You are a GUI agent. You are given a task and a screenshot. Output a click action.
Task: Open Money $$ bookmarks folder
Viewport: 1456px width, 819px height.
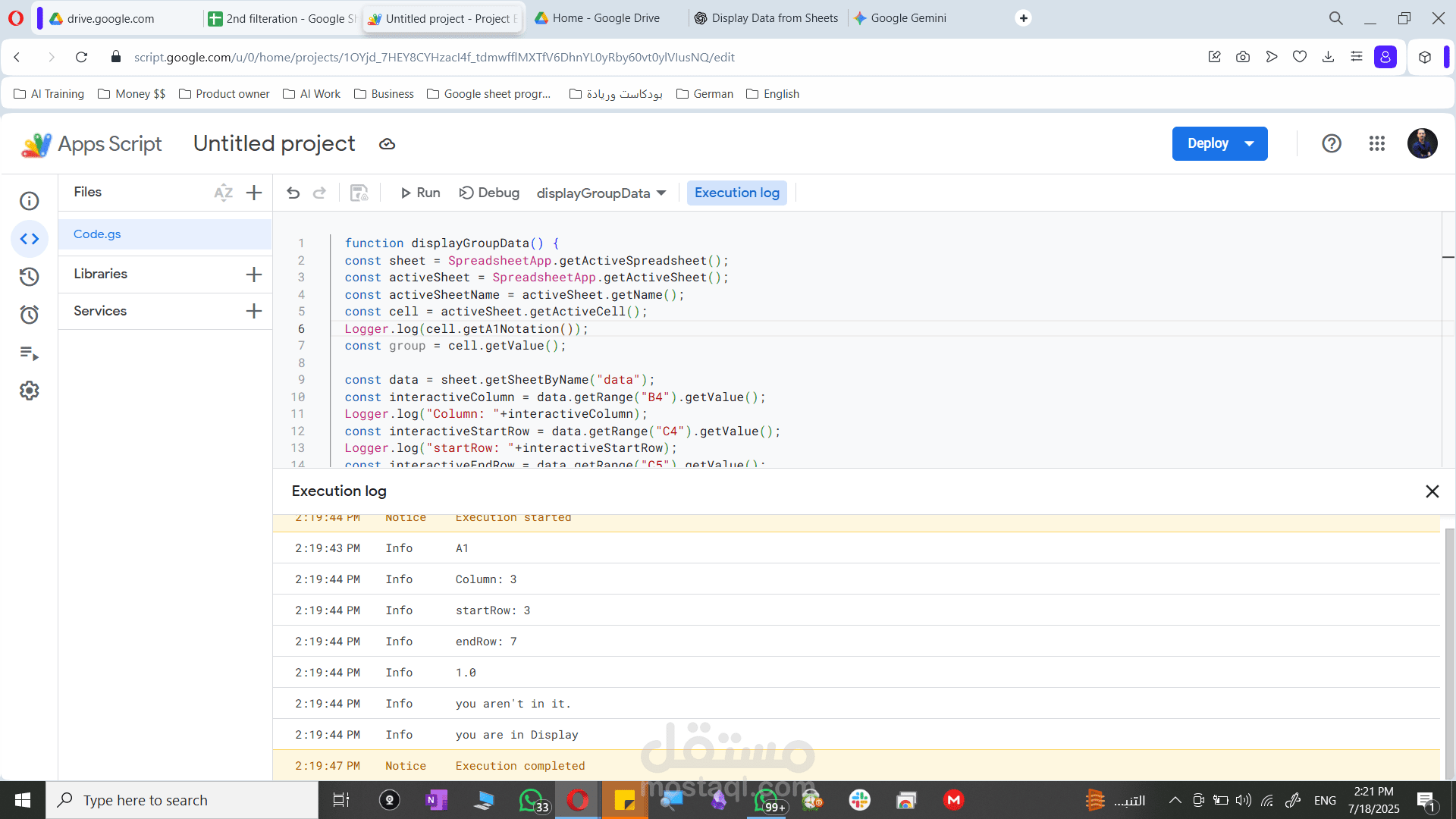tap(132, 94)
